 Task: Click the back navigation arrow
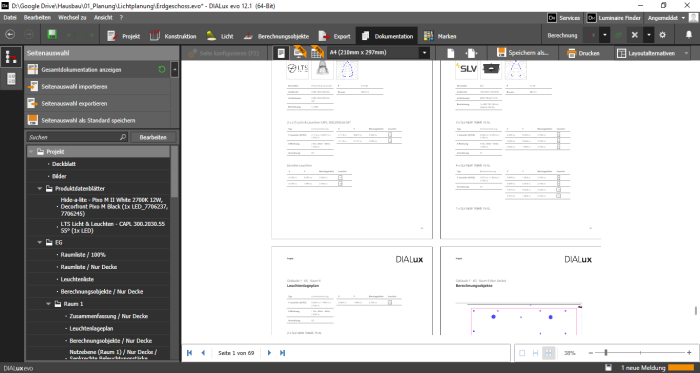pos(10,35)
